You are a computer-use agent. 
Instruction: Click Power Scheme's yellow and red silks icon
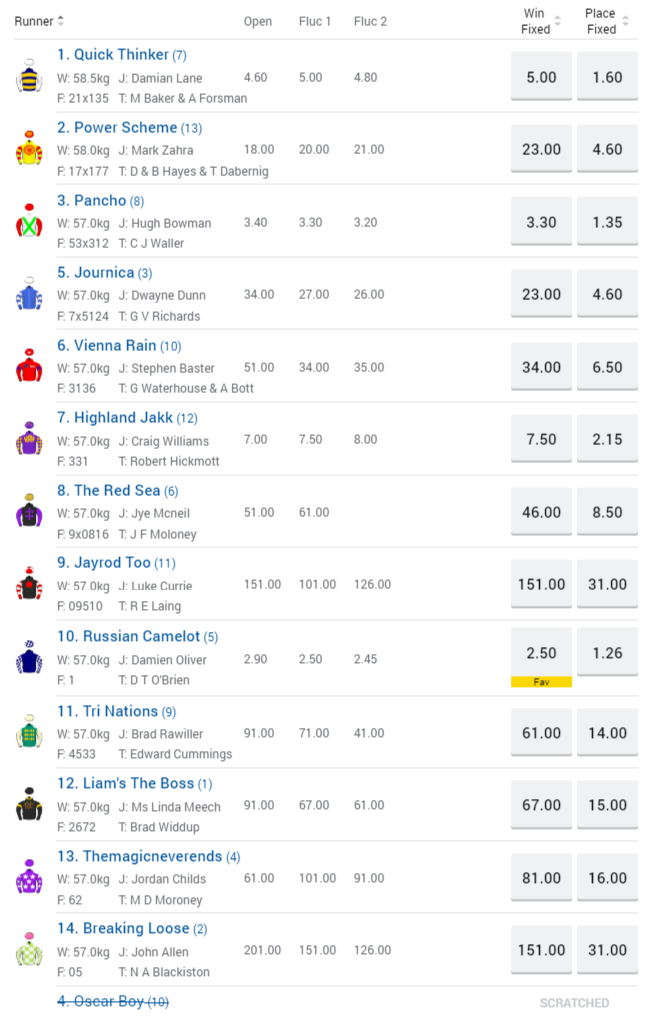(29, 149)
